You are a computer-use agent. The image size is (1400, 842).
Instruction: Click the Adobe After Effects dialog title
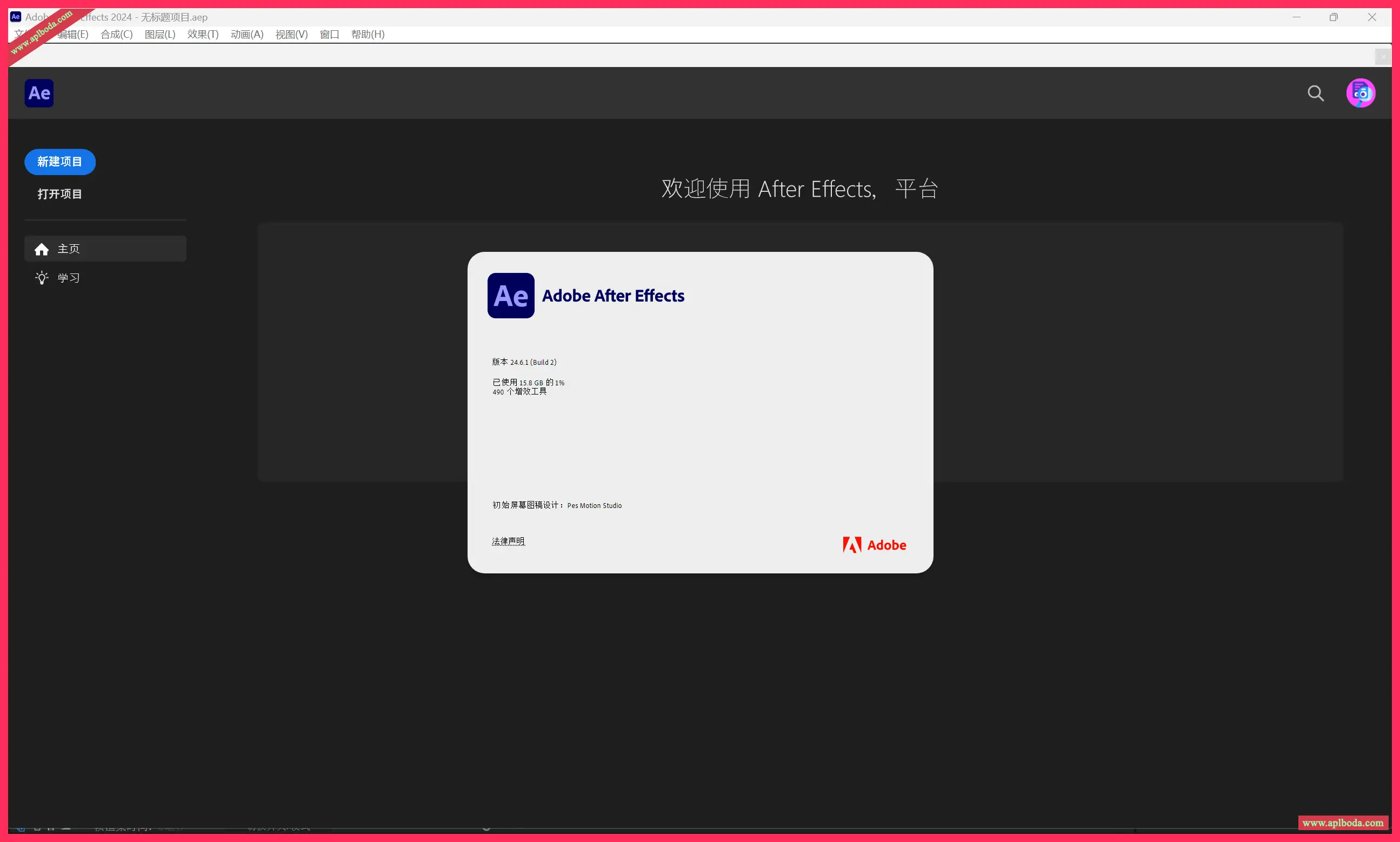[613, 296]
